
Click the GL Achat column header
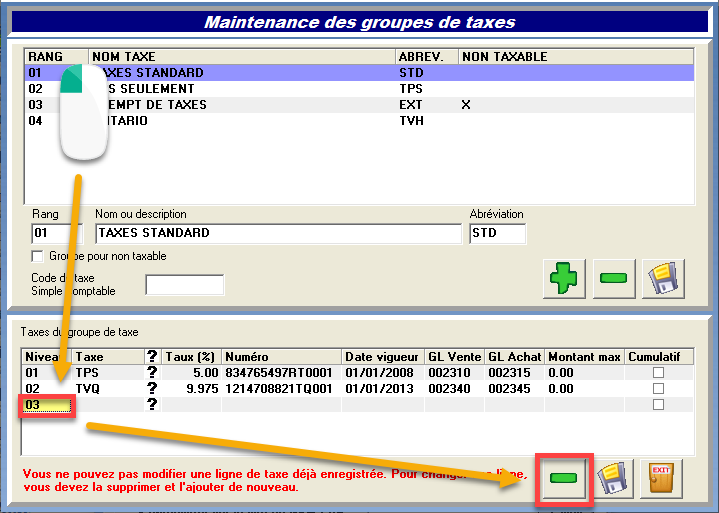point(514,356)
